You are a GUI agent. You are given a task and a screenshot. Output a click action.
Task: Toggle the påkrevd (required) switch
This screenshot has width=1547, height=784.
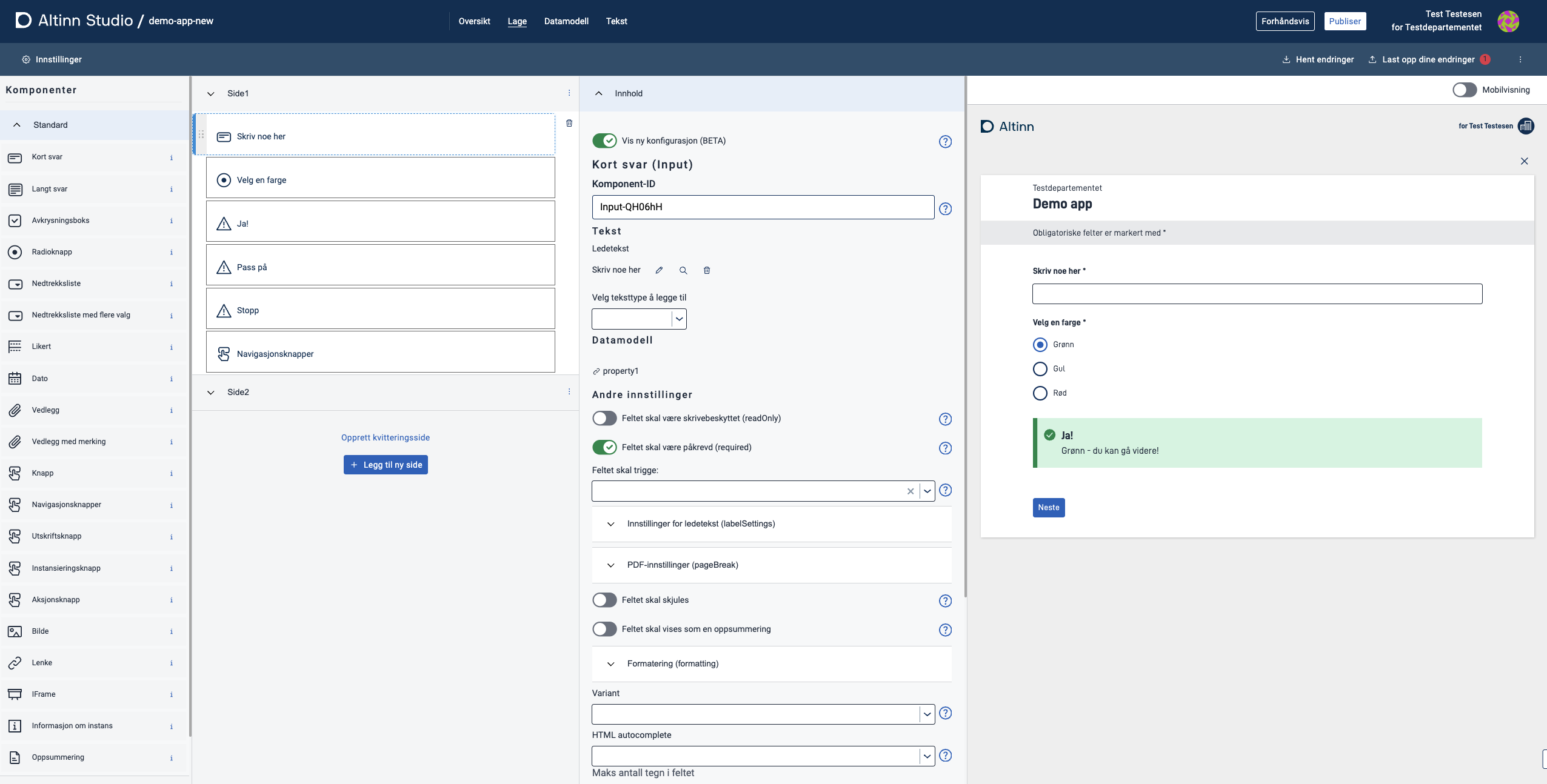[604, 447]
